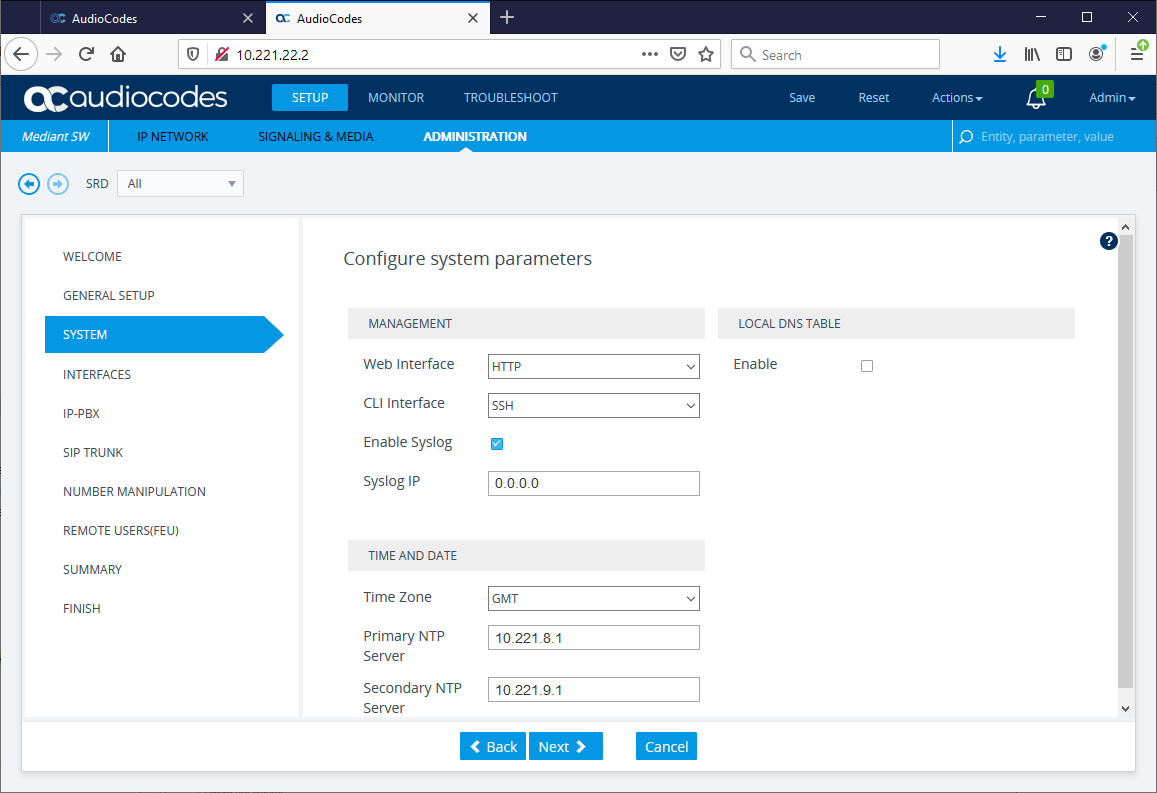Click Save in the top bar

click(802, 98)
